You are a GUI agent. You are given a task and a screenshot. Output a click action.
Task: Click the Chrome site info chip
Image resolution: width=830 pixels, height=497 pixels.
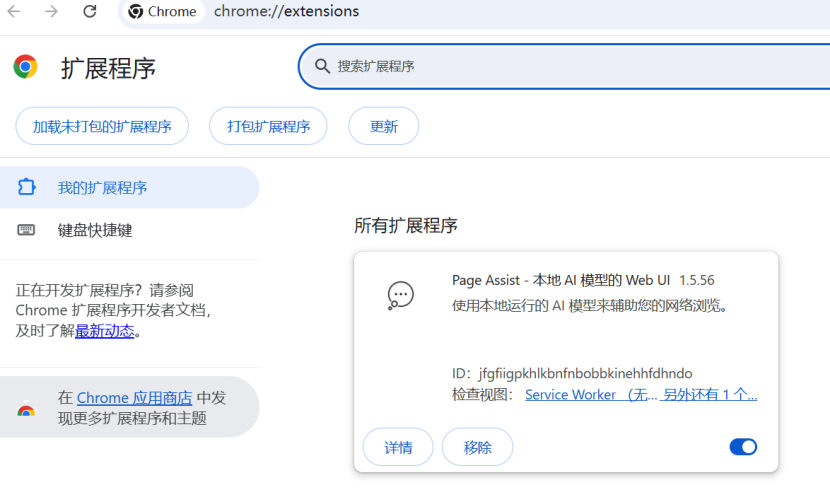[163, 11]
